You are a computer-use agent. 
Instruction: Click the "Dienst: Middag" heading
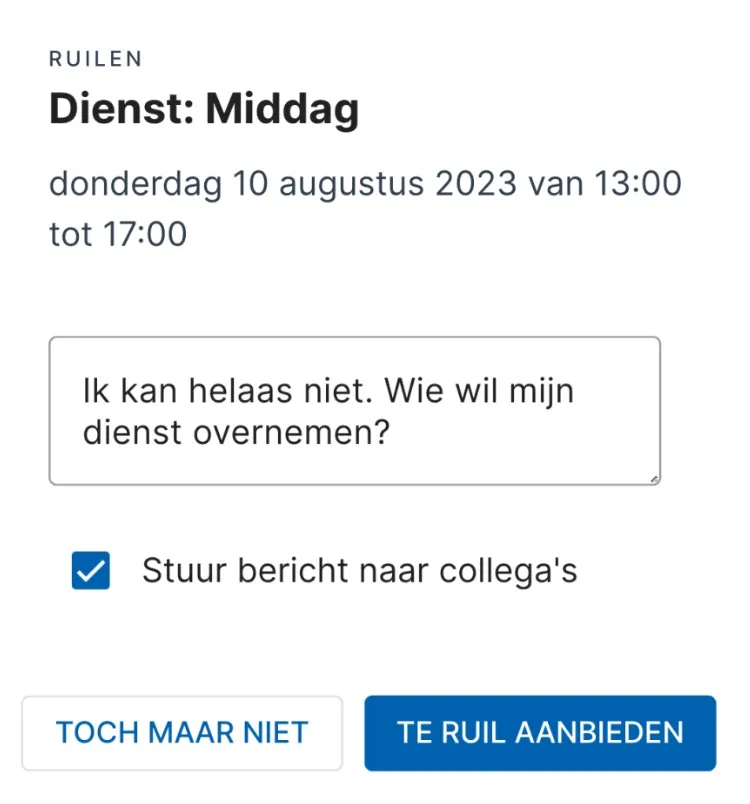(204, 110)
